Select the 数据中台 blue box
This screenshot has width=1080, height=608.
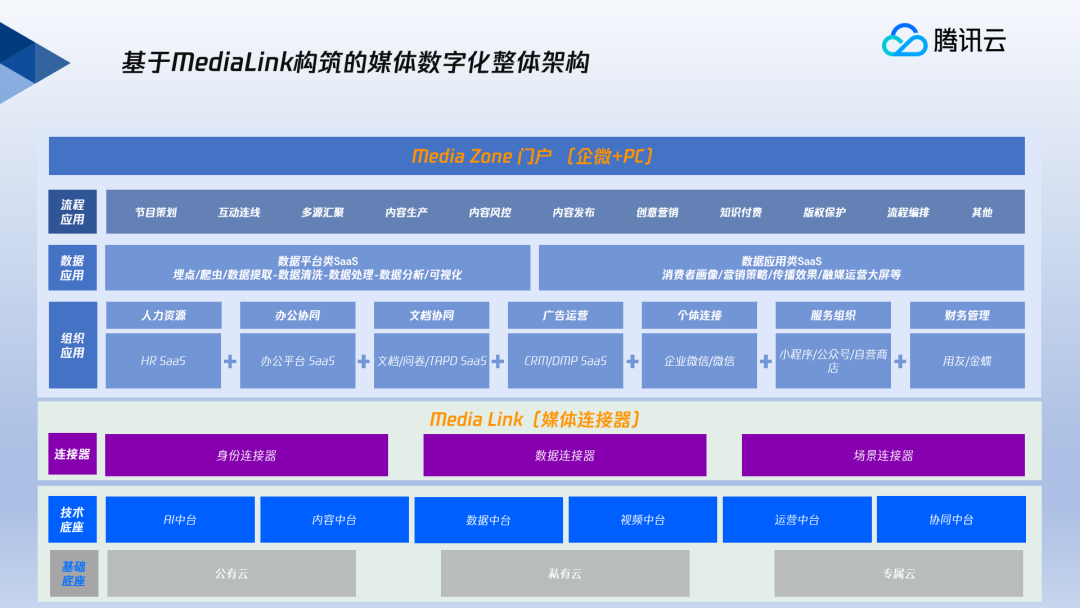click(x=488, y=520)
